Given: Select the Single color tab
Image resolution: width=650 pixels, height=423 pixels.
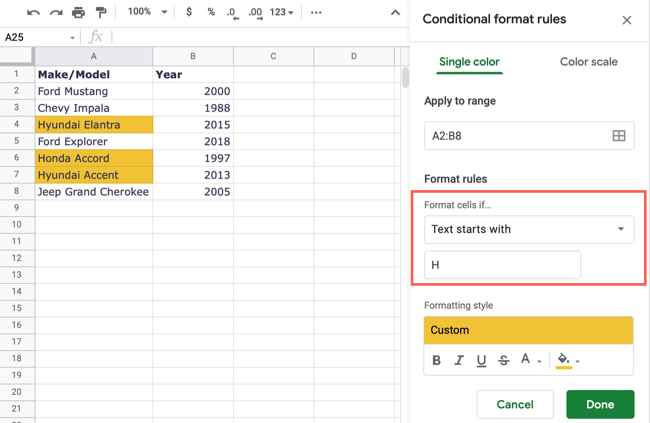Looking at the screenshot, I should pyautogui.click(x=469, y=62).
